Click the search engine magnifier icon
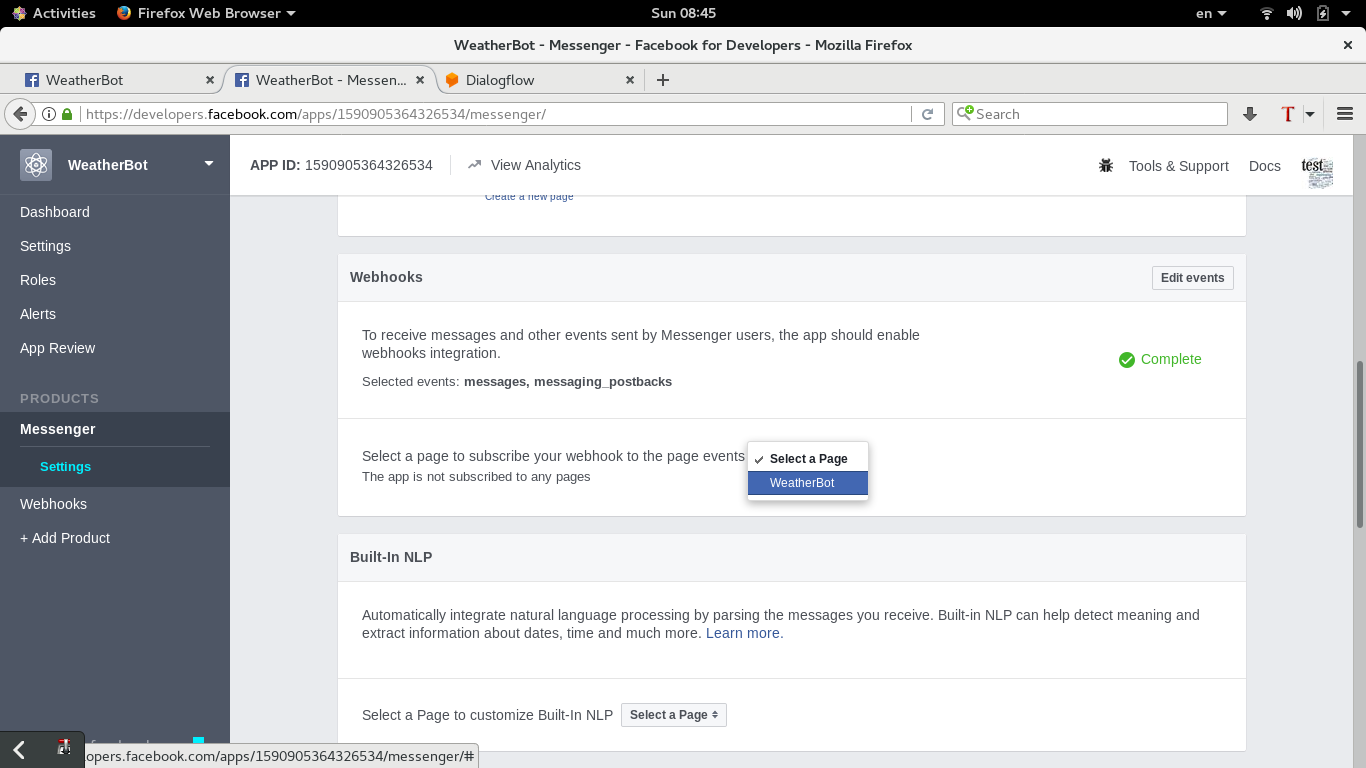The height and width of the screenshot is (768, 1366). pos(965,114)
